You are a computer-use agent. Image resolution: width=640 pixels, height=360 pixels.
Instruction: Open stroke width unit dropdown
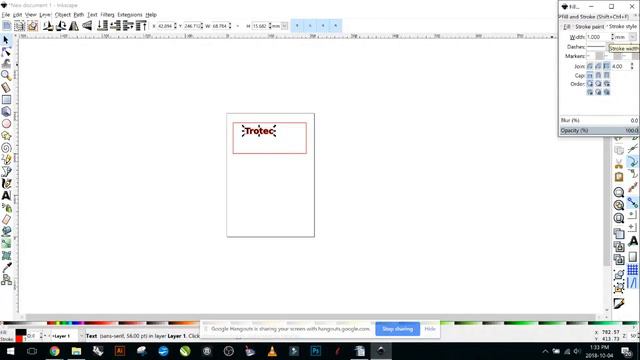pyautogui.click(x=632, y=37)
